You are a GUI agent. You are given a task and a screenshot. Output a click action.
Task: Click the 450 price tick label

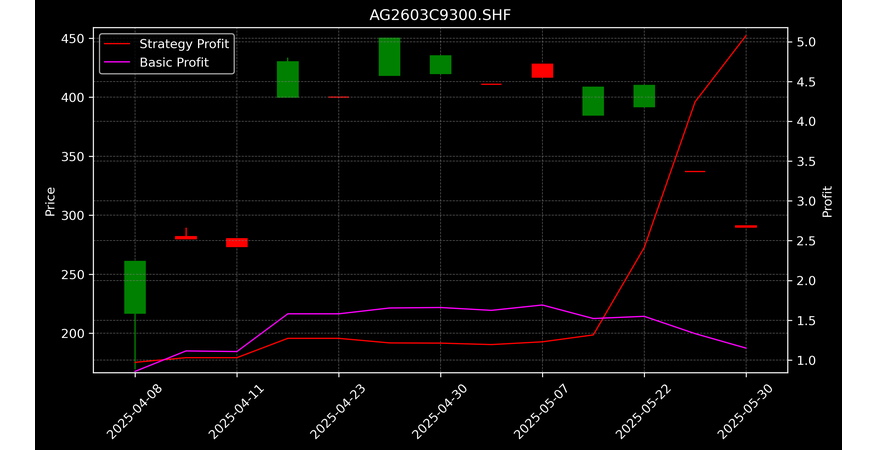[x=73, y=39]
